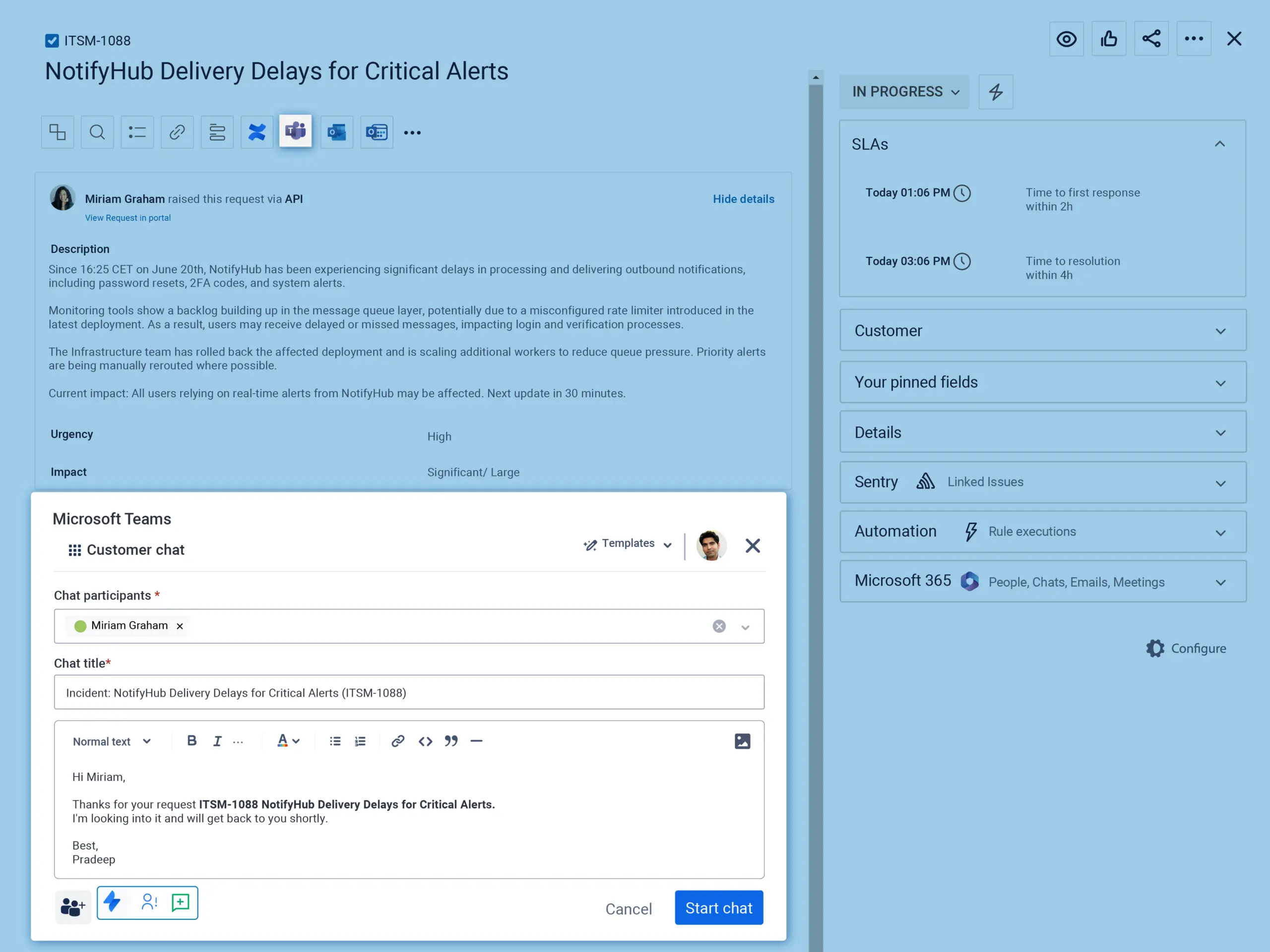Open the Normal text style dropdown
Screen dimensions: 1270x952
112,741
